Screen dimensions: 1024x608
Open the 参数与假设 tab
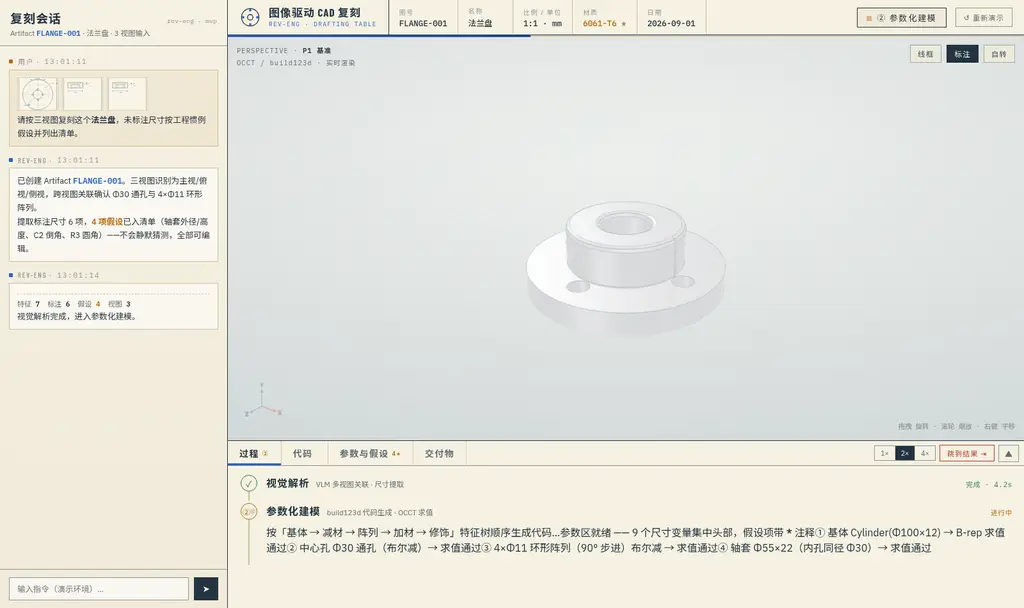369,453
